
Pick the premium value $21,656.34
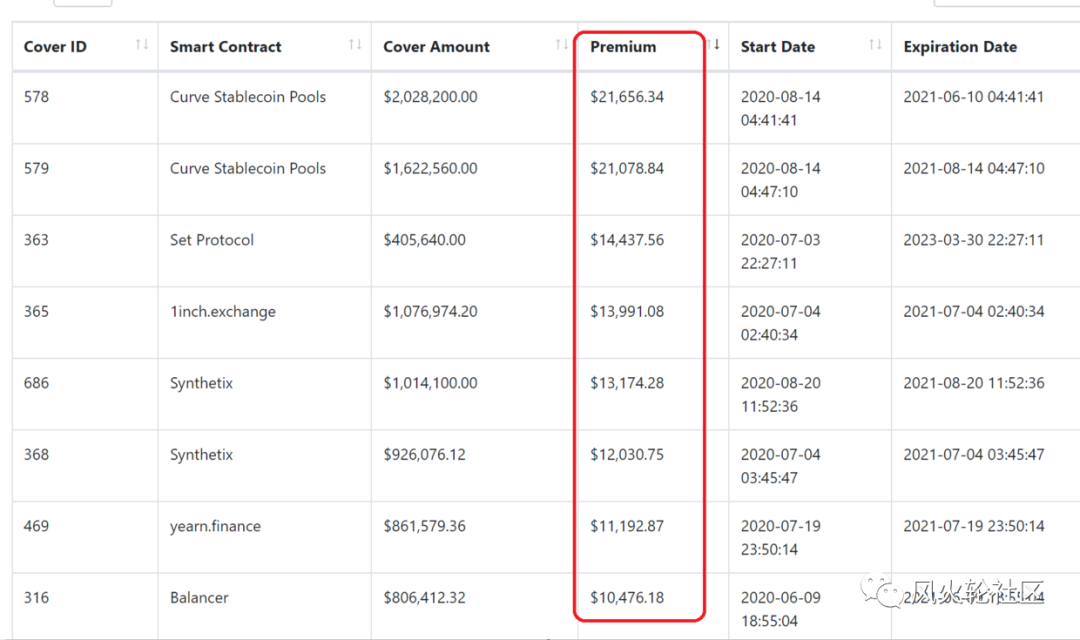click(627, 97)
